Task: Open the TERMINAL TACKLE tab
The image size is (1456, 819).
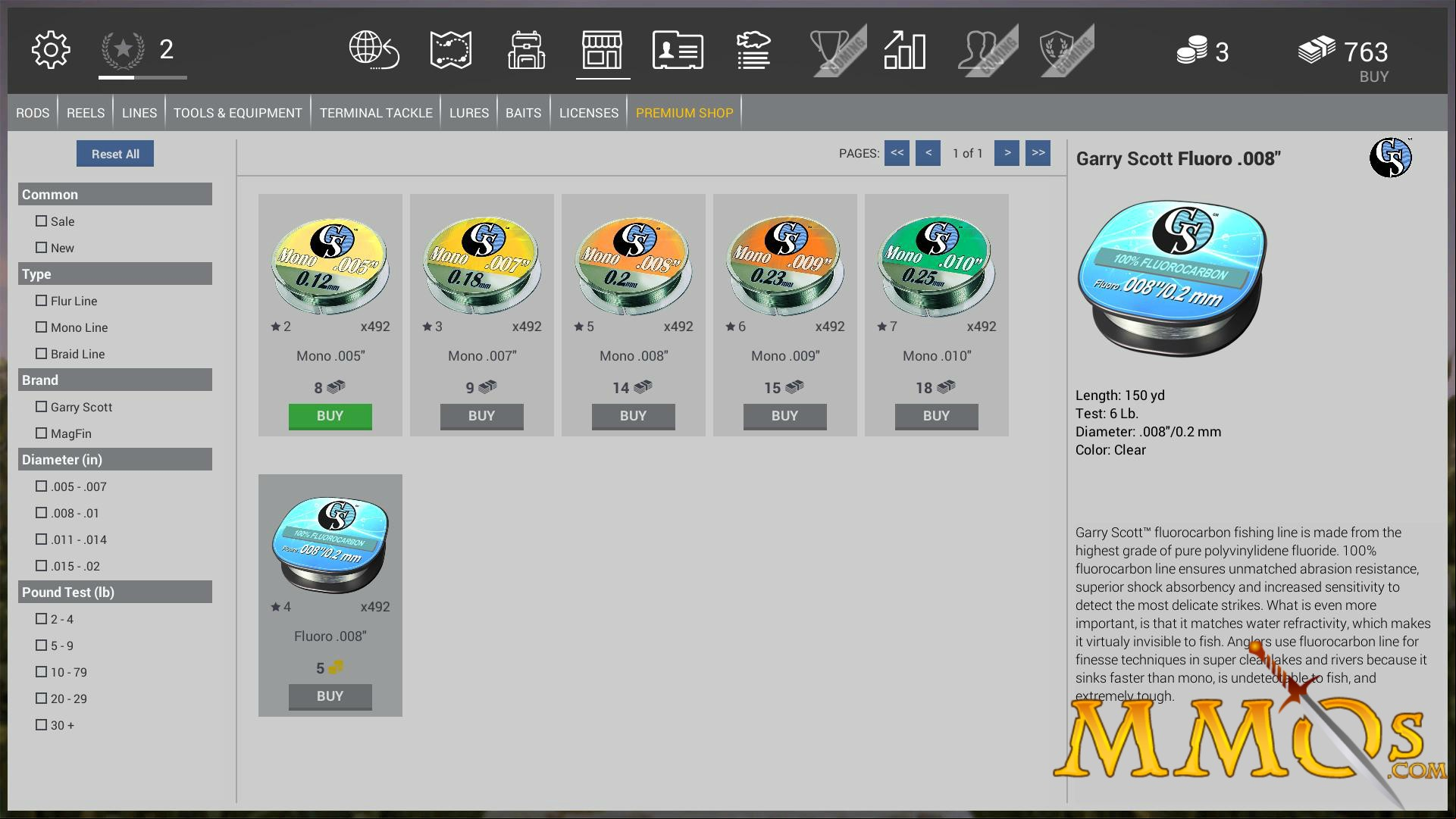Action: click(x=376, y=113)
